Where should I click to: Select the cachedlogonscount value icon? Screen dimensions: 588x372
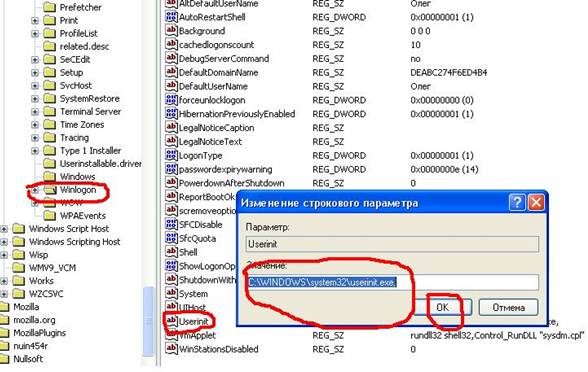(171, 45)
